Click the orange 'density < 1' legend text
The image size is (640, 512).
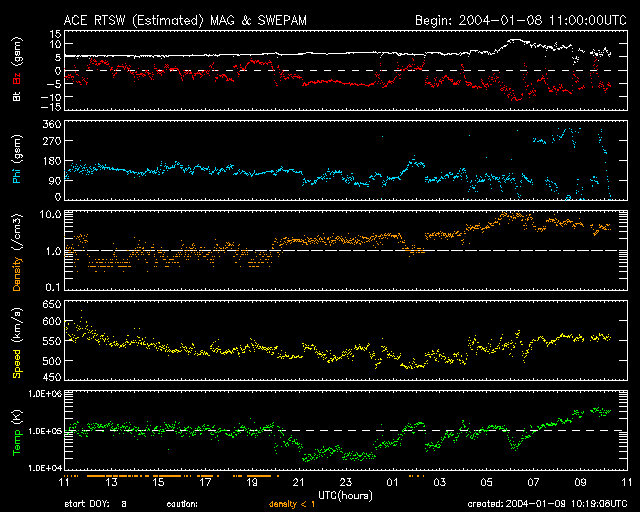pyautogui.click(x=292, y=504)
